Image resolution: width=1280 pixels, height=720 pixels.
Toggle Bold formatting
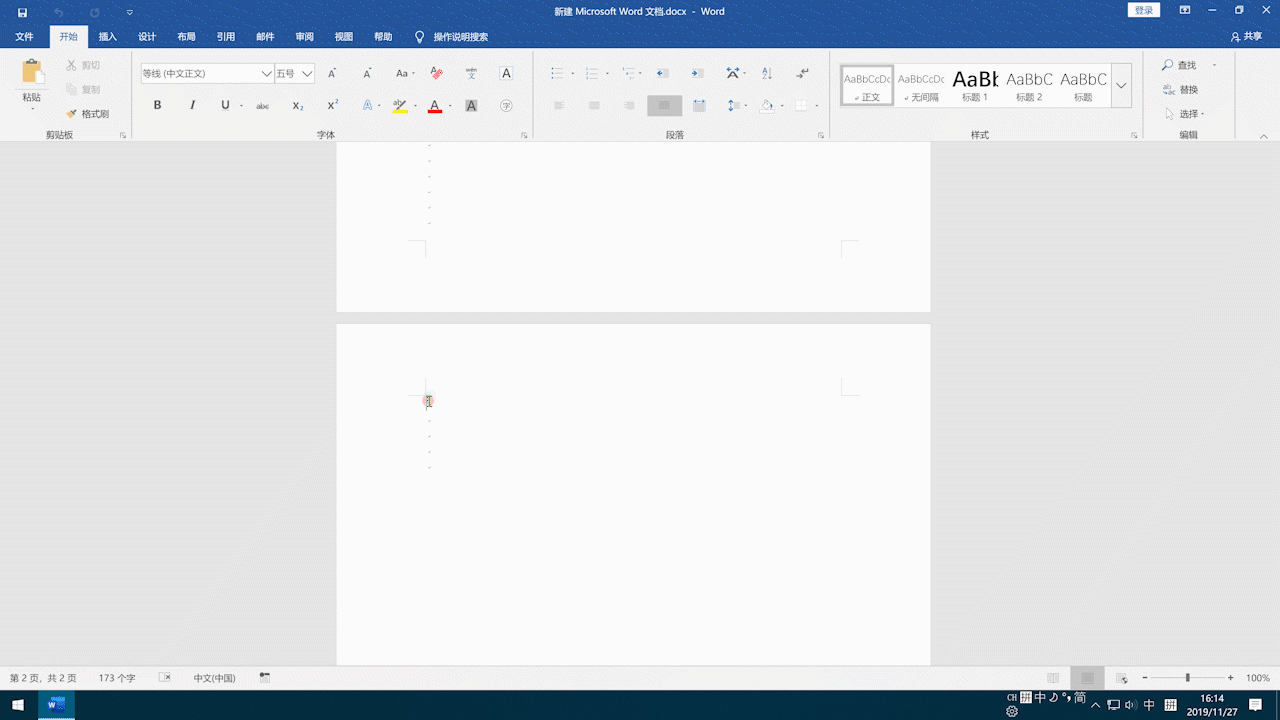point(157,105)
